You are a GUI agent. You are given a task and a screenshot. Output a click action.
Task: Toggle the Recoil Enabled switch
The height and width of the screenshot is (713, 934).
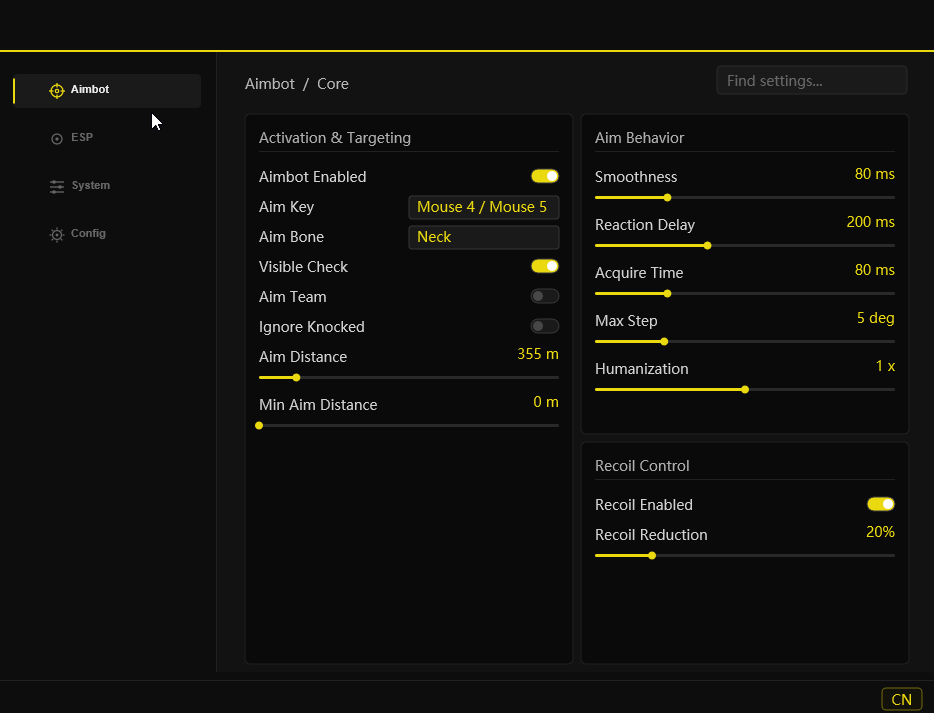pos(880,504)
